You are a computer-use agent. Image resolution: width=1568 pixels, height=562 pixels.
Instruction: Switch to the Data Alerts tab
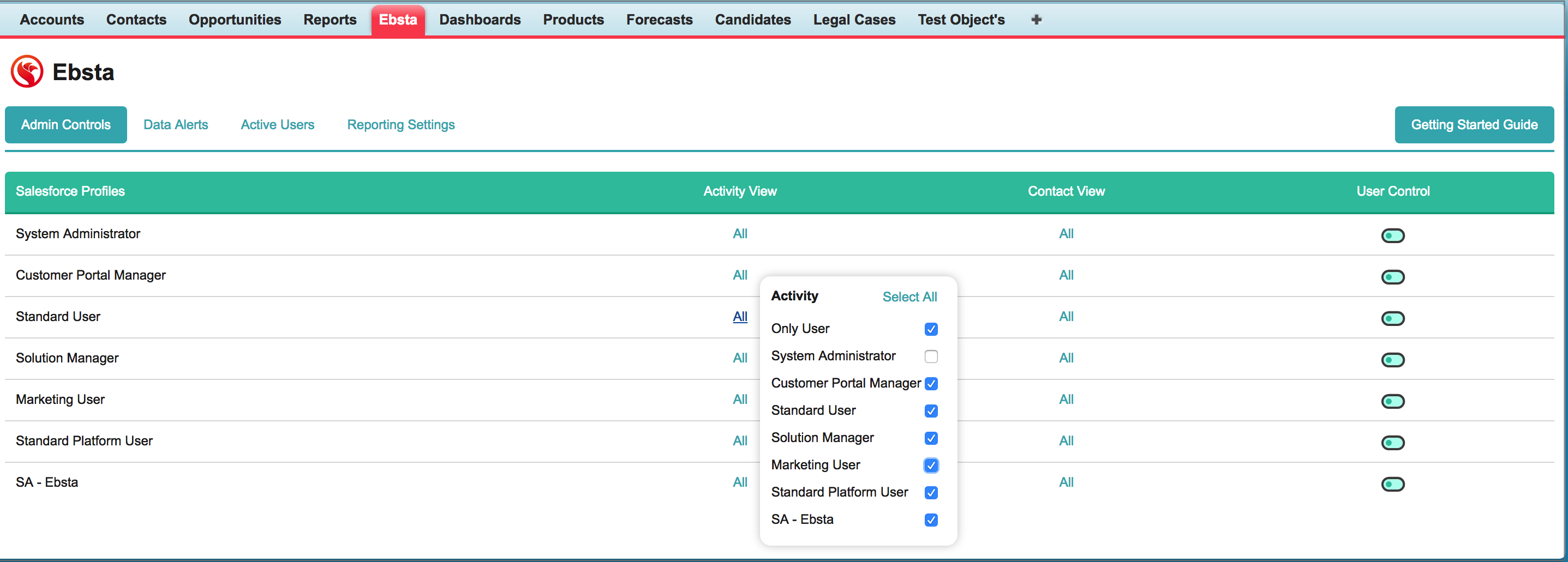[x=175, y=125]
